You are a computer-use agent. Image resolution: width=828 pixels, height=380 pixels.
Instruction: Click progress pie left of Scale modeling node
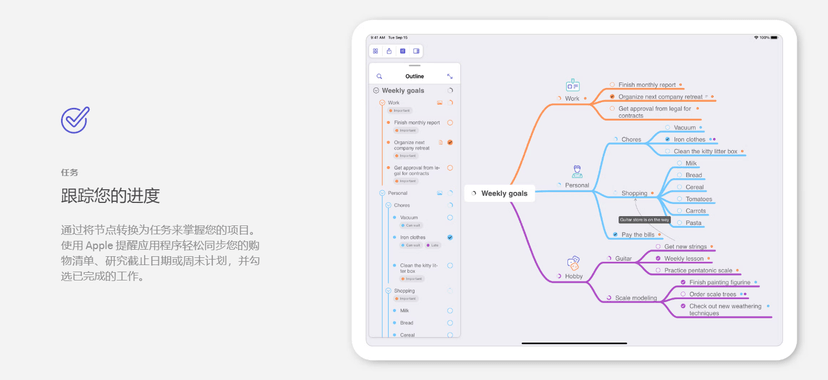tap(609, 298)
